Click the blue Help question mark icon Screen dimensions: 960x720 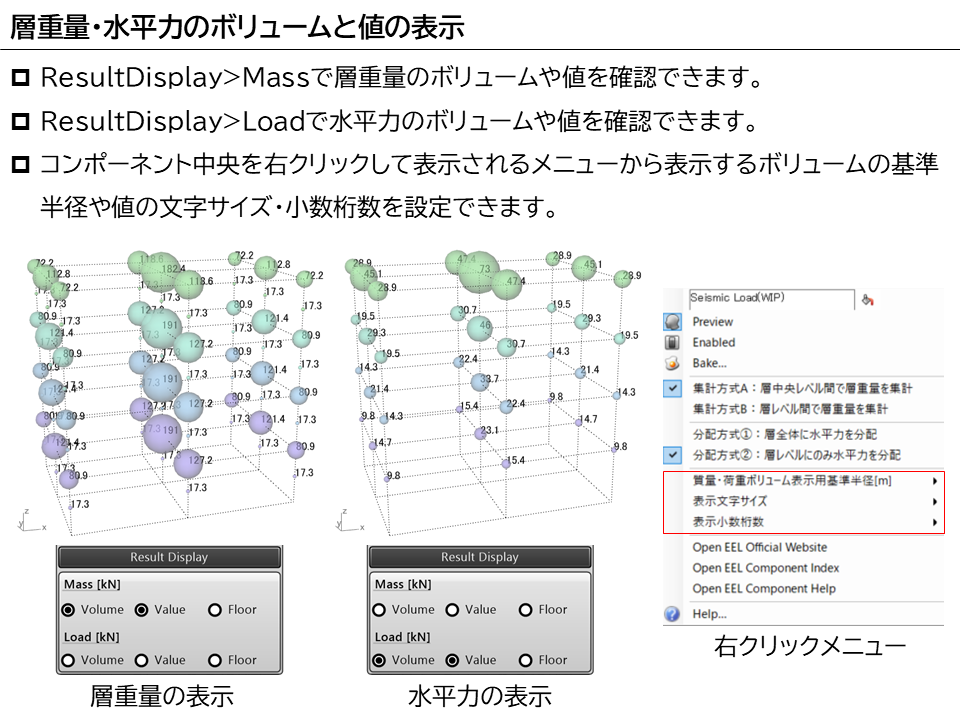click(x=672, y=614)
